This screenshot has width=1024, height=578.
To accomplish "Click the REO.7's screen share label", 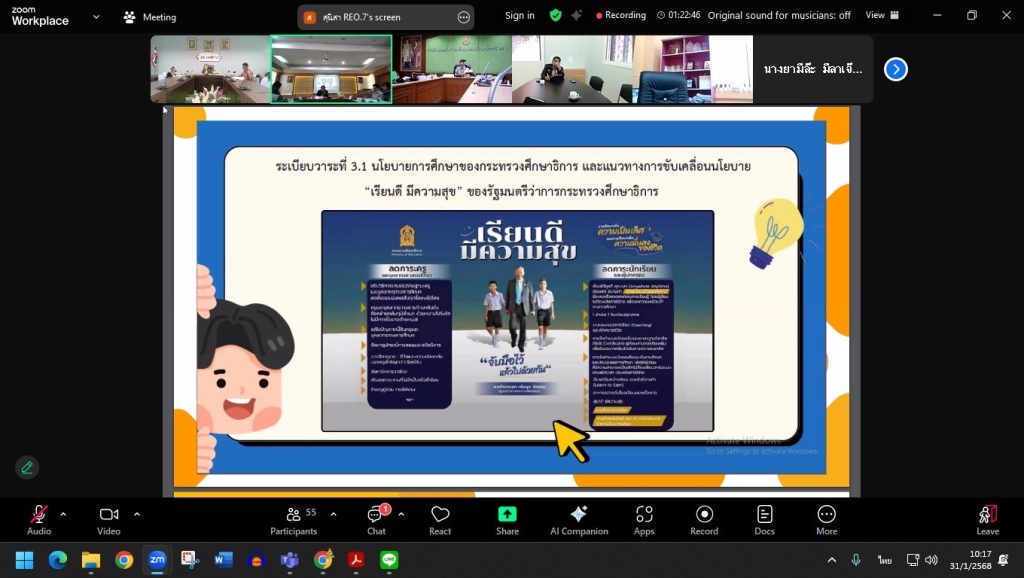I will point(361,17).
